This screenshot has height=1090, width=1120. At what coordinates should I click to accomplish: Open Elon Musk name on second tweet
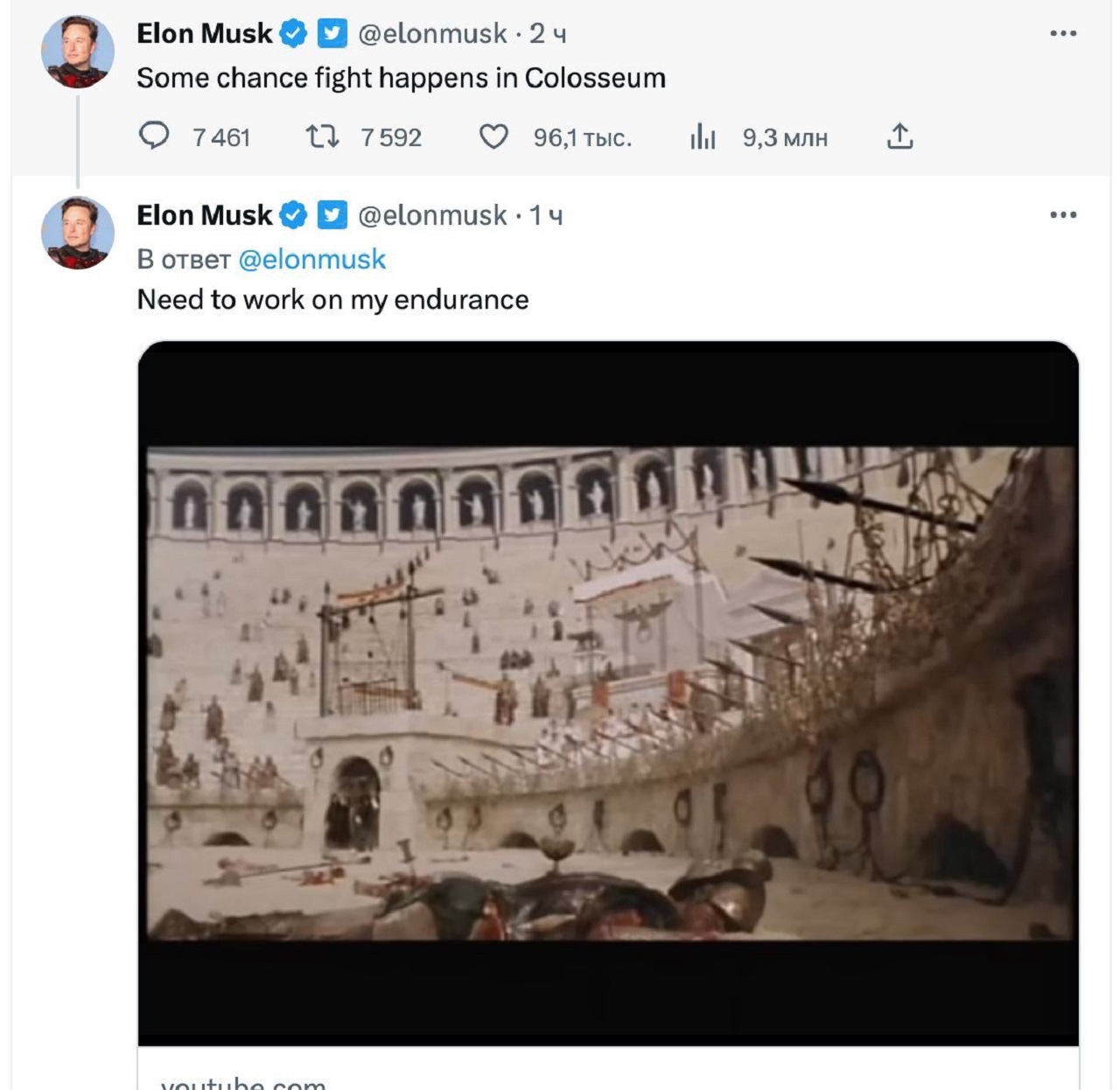[x=204, y=215]
